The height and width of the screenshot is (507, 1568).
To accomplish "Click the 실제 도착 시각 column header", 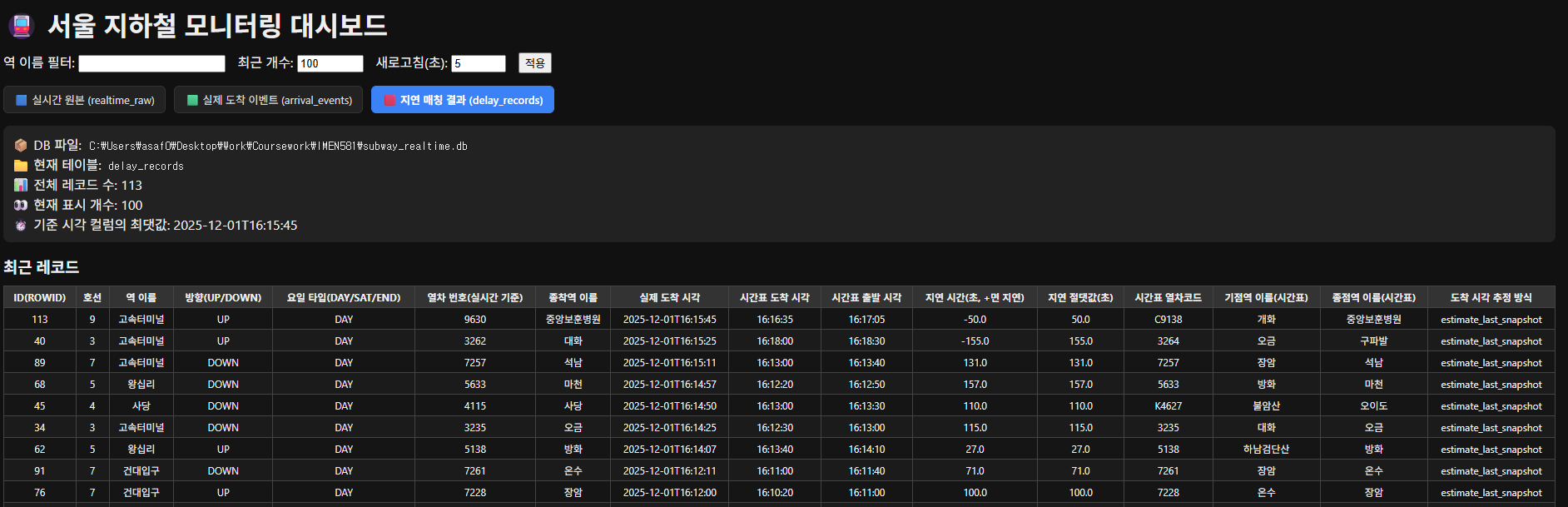I will [669, 298].
